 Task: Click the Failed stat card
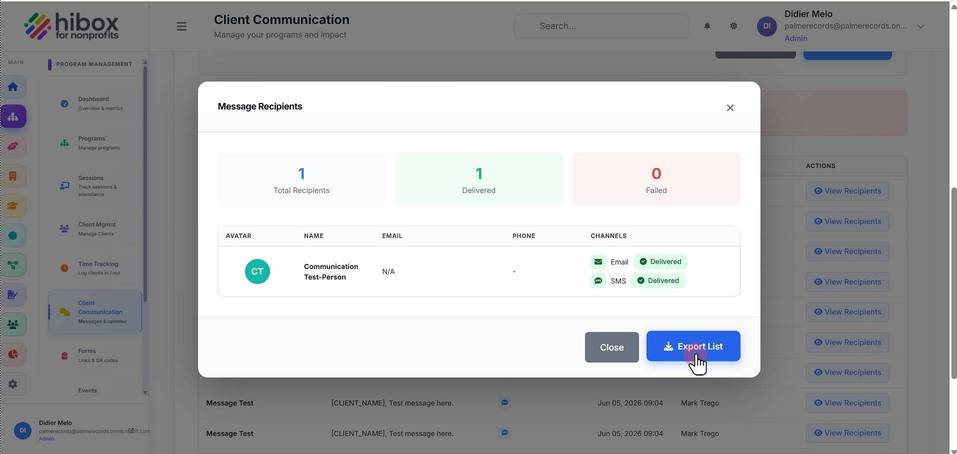click(x=656, y=179)
